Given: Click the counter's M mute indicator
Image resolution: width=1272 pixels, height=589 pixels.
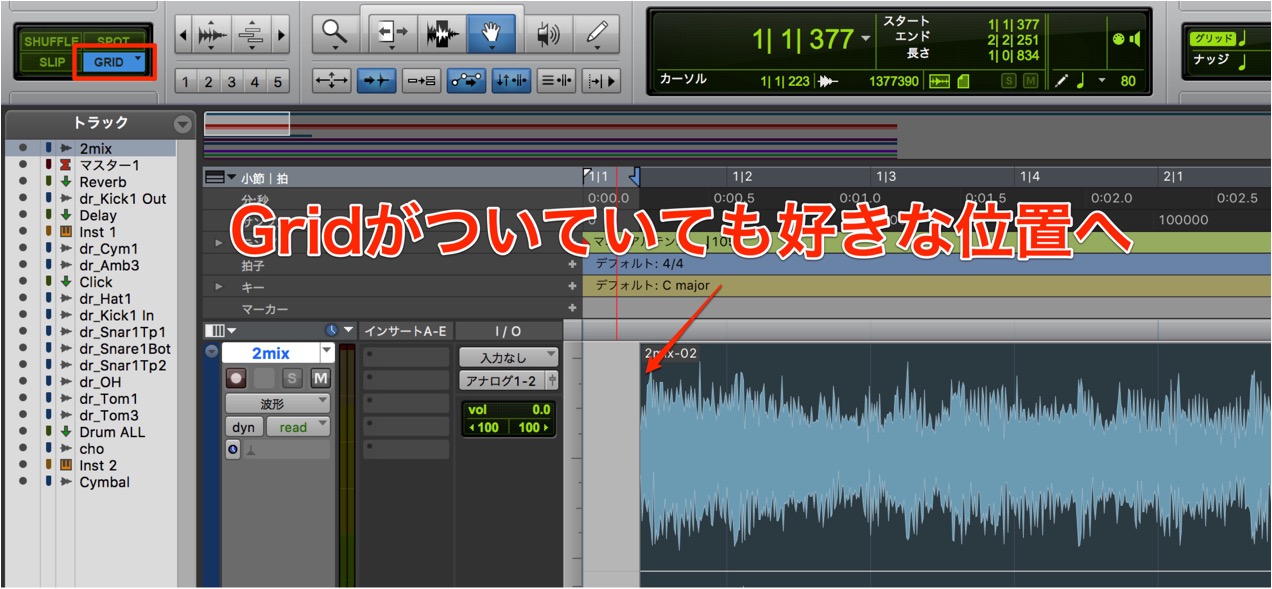Looking at the screenshot, I should (x=1029, y=81).
